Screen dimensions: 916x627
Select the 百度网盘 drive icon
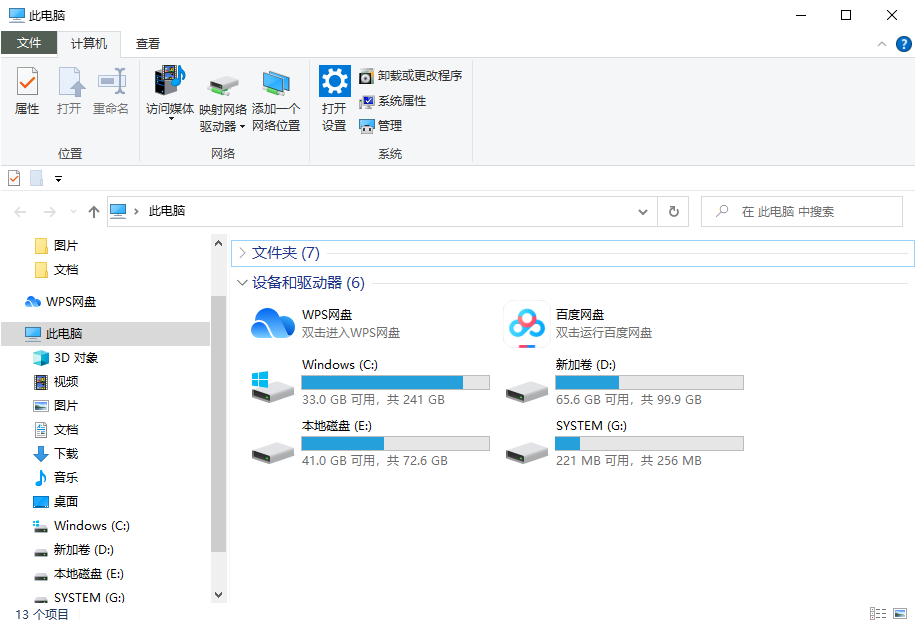(x=526, y=324)
